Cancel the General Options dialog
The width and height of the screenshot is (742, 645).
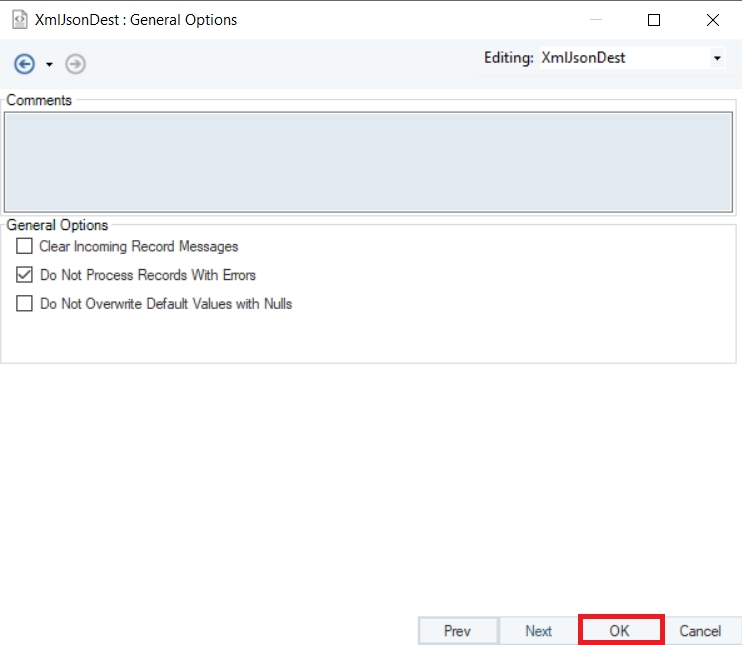coord(700,631)
